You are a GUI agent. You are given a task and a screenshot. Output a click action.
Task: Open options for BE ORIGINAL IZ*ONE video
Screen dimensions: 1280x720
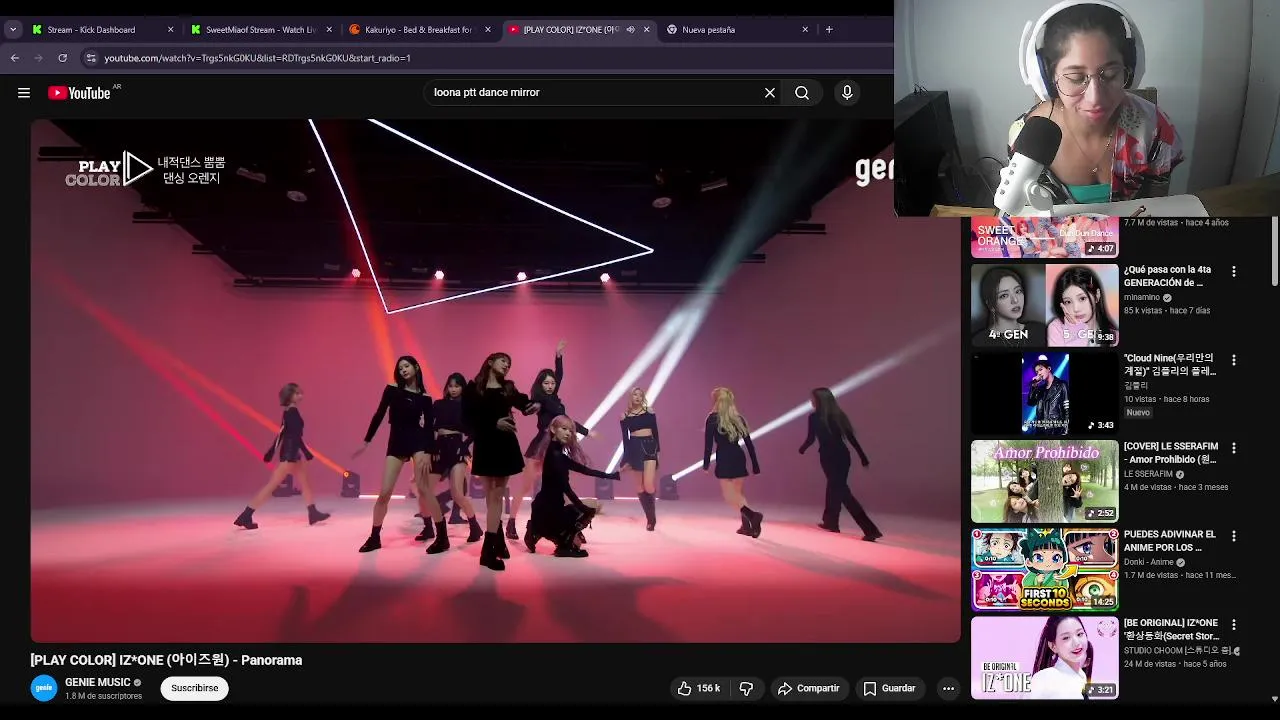(1234, 624)
